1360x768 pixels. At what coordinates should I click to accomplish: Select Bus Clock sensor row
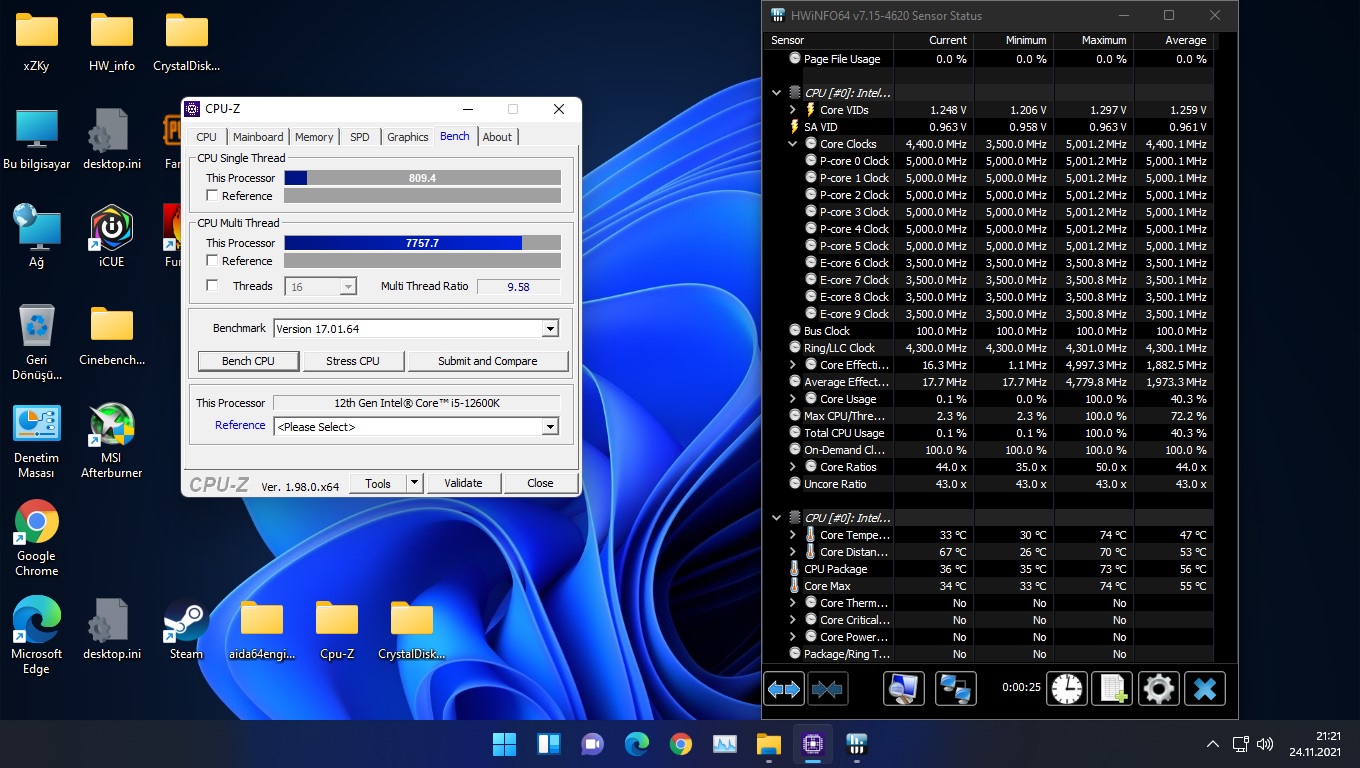click(x=987, y=331)
